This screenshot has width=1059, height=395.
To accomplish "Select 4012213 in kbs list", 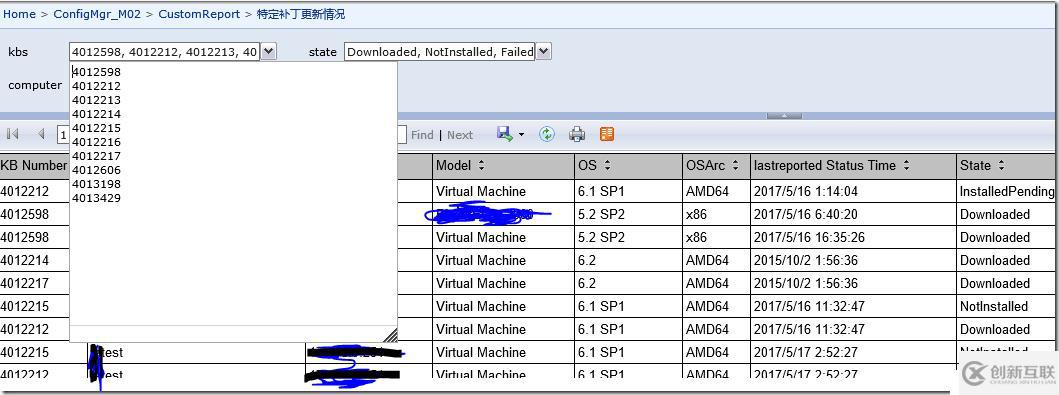I will click(x=97, y=100).
